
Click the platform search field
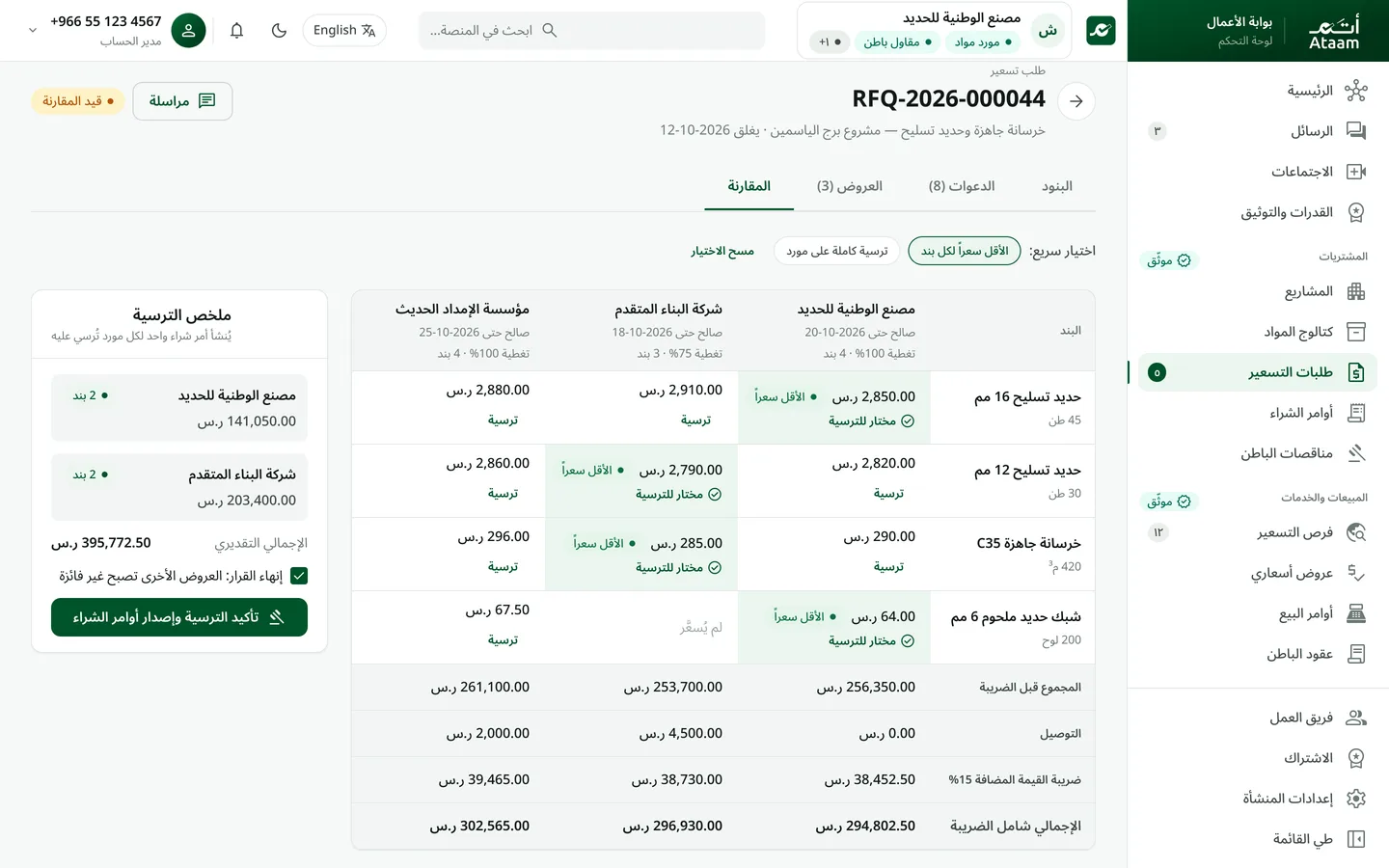coord(591,31)
